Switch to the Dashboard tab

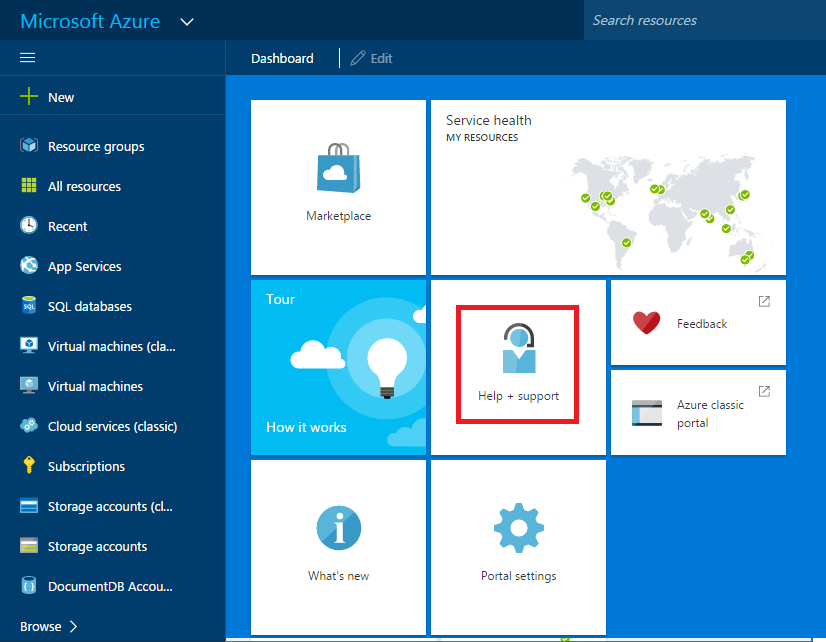pyautogui.click(x=282, y=58)
